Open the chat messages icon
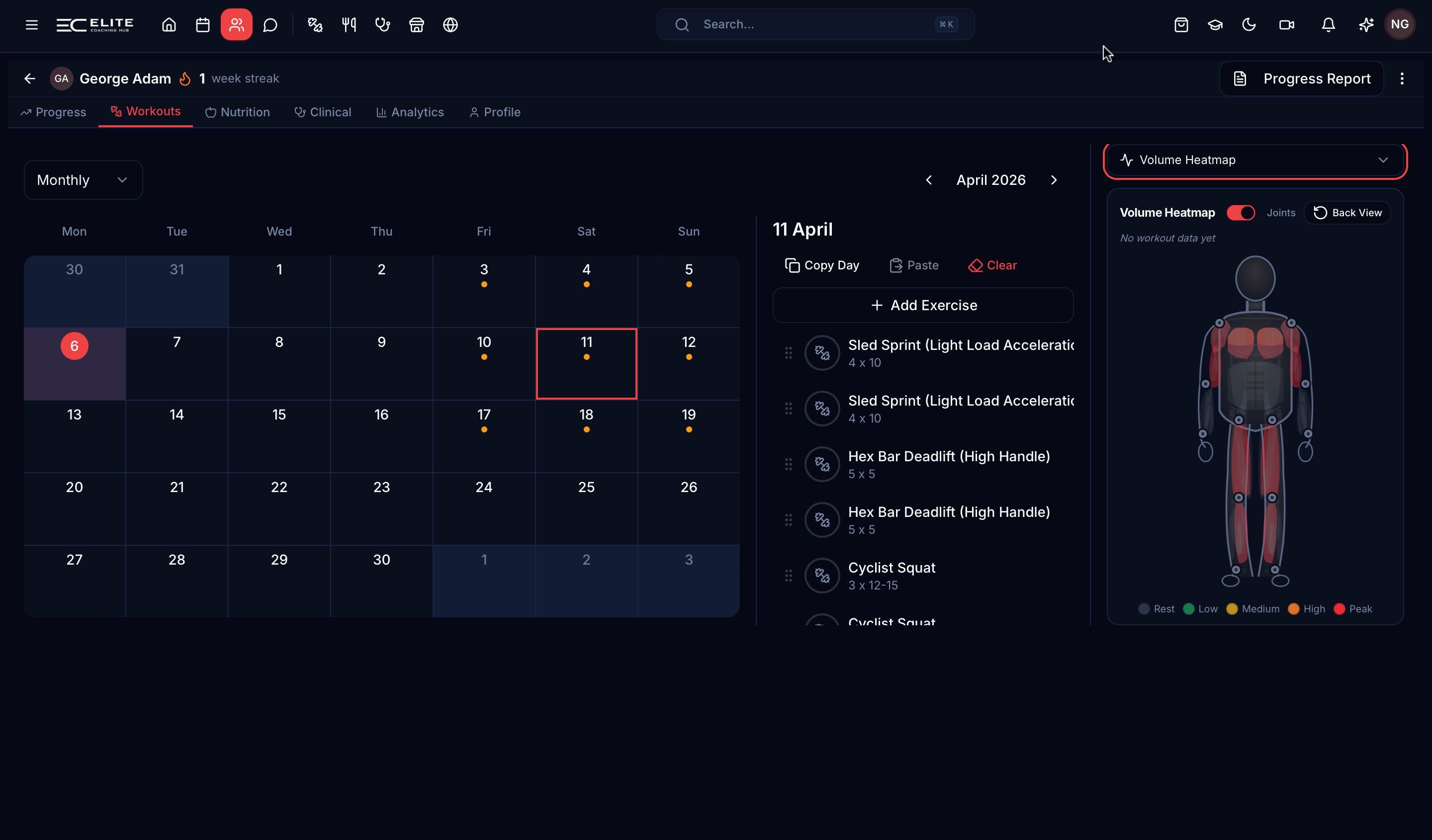This screenshot has width=1432, height=840. [x=270, y=24]
